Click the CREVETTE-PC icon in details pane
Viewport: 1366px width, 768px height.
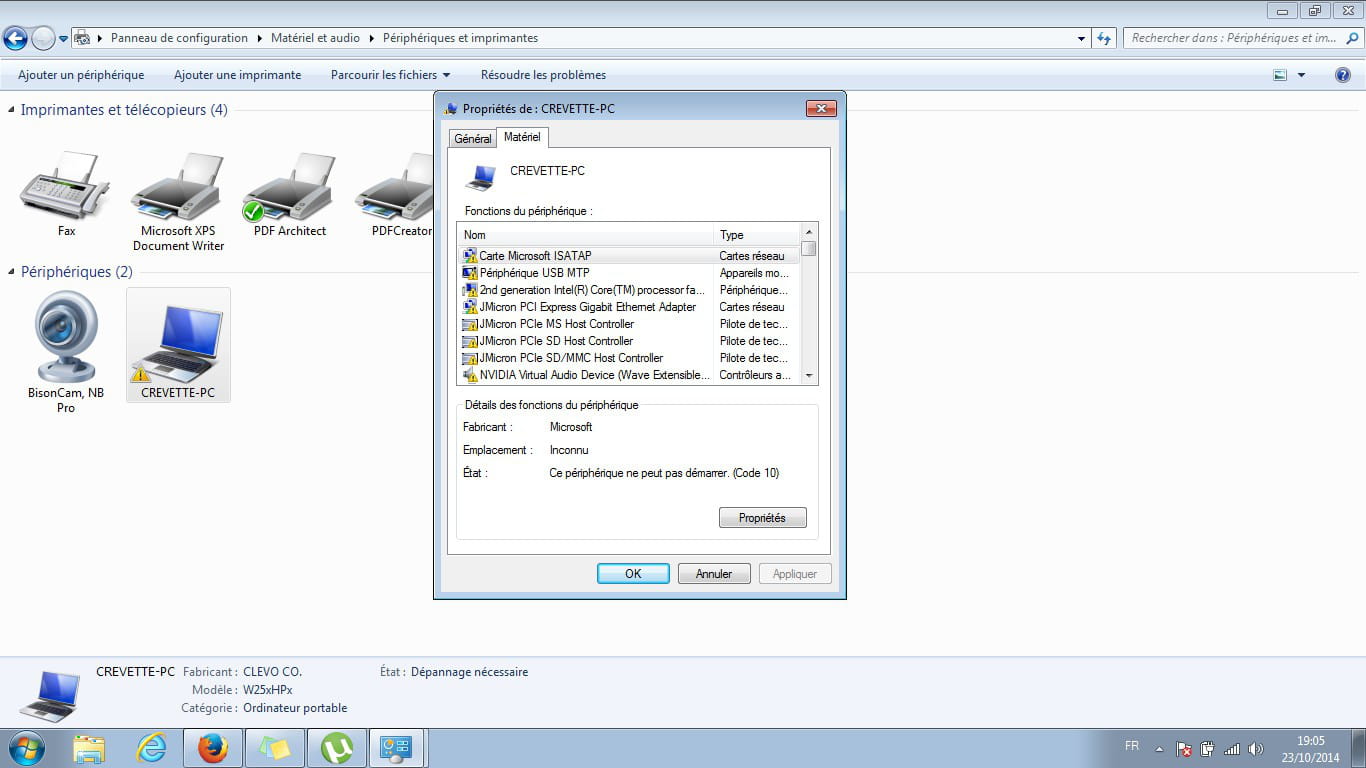(48, 695)
